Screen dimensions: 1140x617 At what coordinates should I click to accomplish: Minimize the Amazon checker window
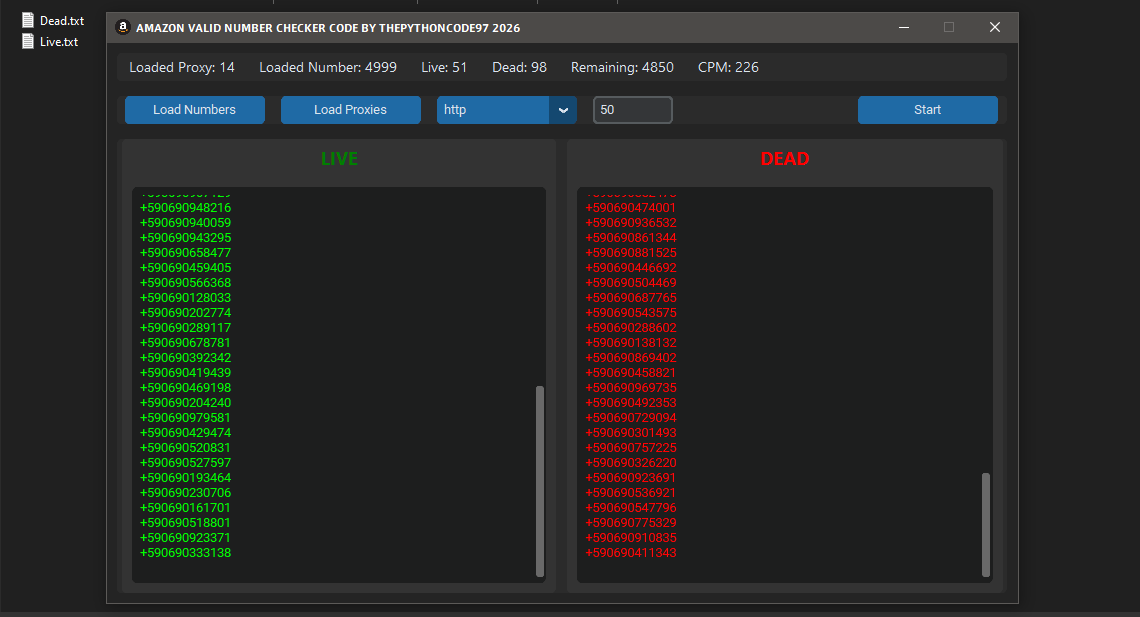[904, 28]
